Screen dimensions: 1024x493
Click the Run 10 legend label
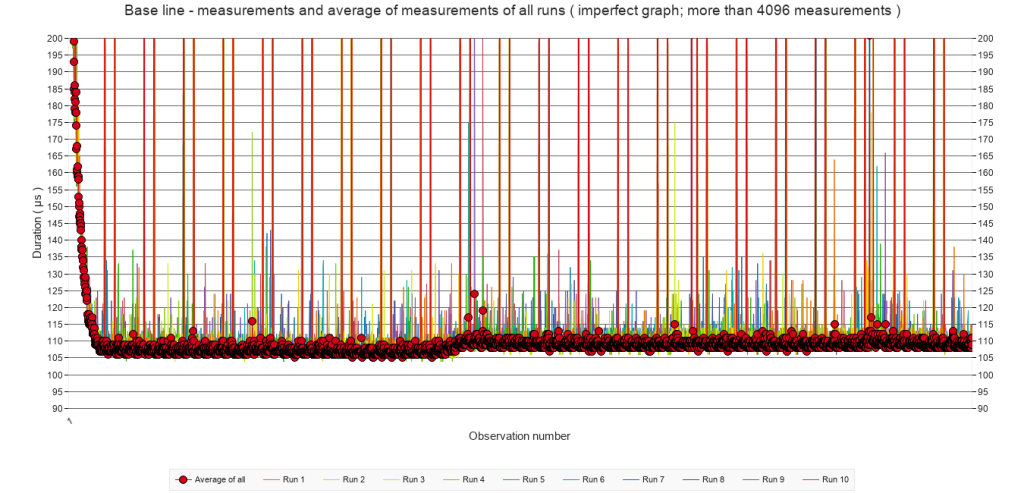pos(836,480)
